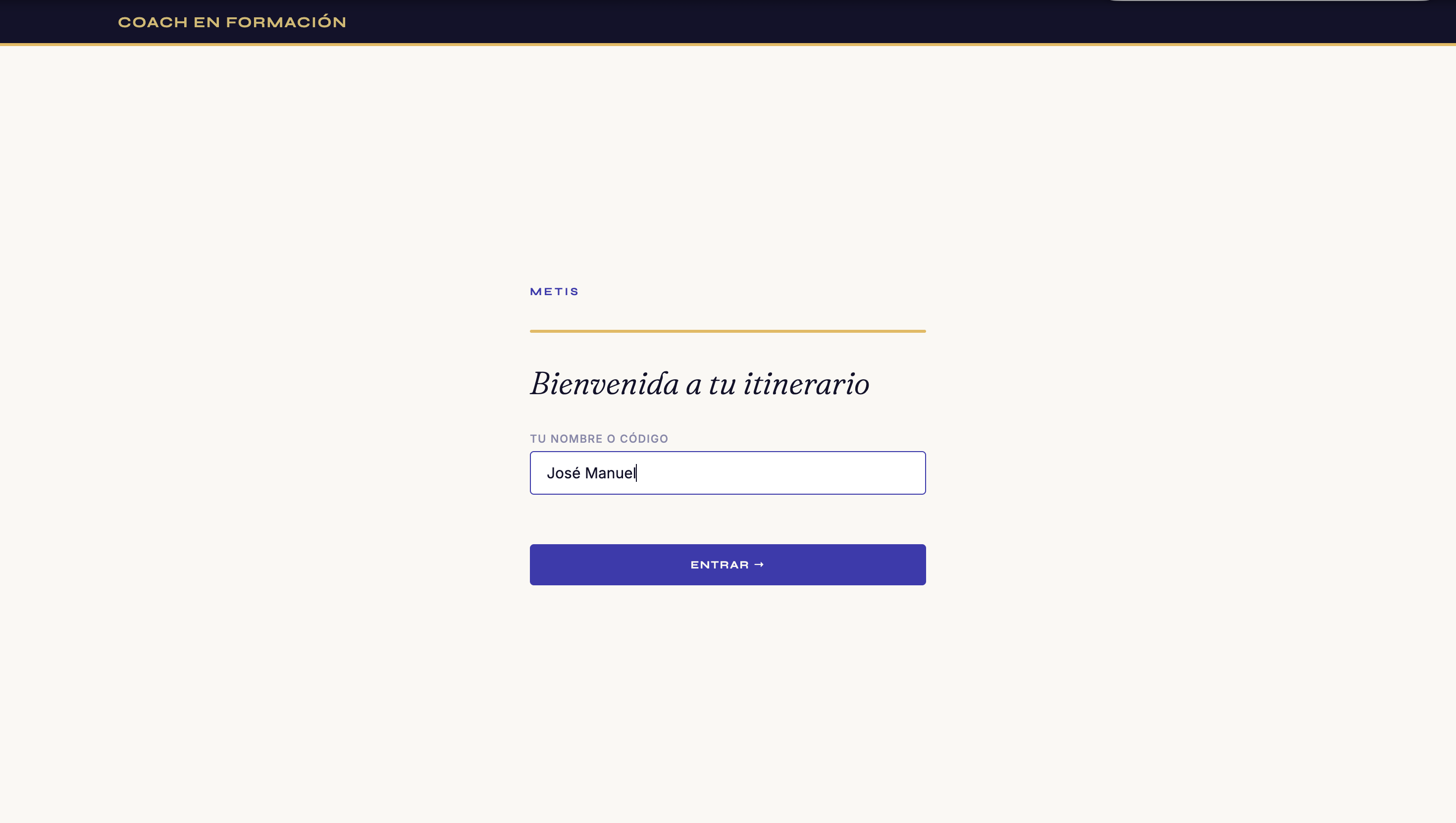The width and height of the screenshot is (1456, 823).
Task: Select the METIS label text
Action: click(554, 292)
